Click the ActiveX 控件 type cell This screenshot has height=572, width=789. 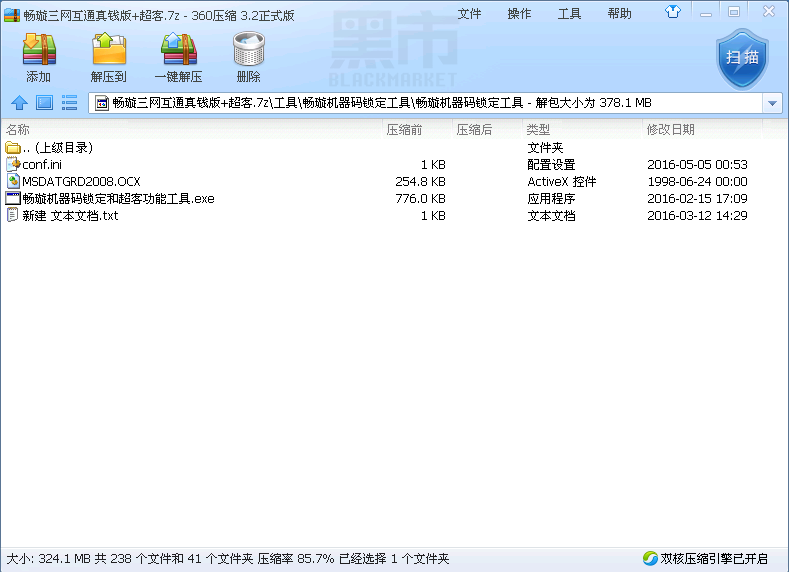[562, 182]
